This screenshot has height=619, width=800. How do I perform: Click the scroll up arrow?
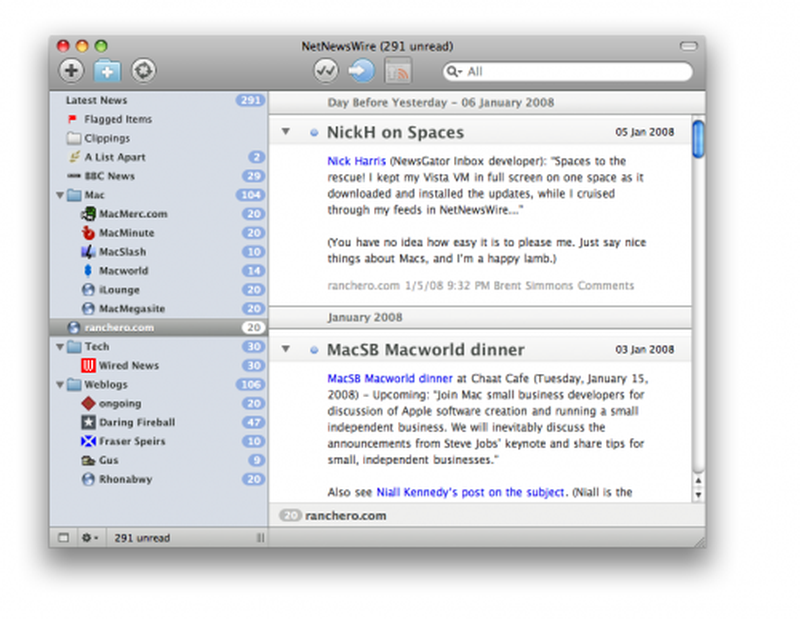tap(698, 480)
